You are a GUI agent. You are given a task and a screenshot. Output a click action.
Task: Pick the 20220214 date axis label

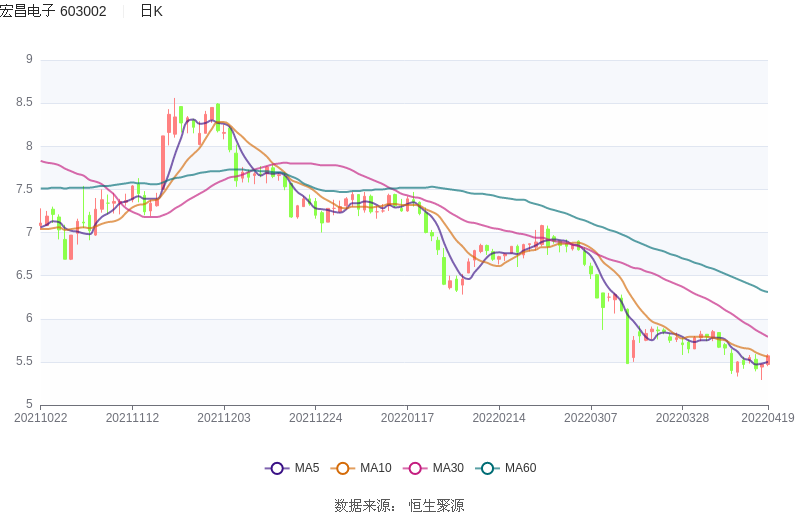pos(498,418)
